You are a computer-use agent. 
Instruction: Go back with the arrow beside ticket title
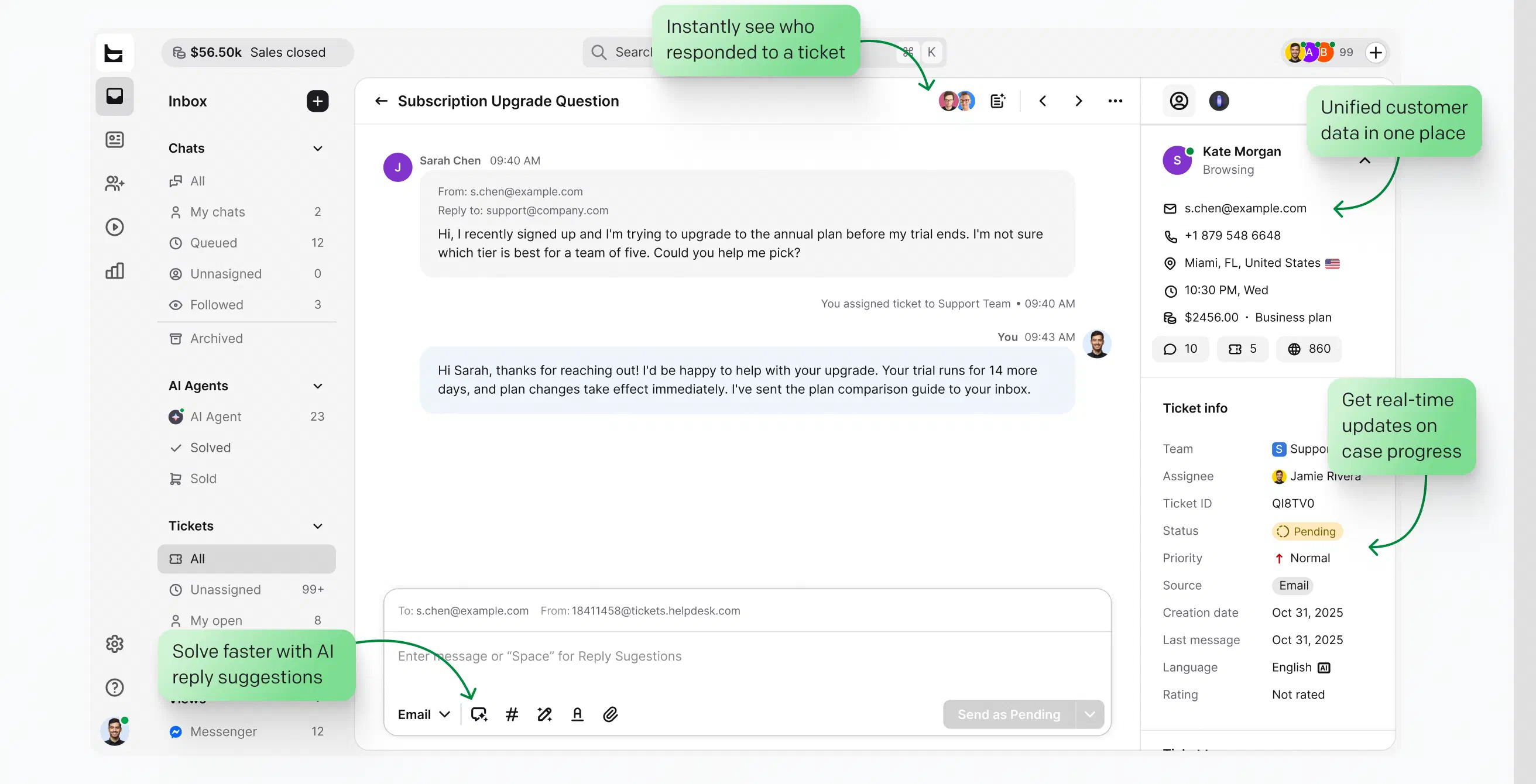click(381, 101)
